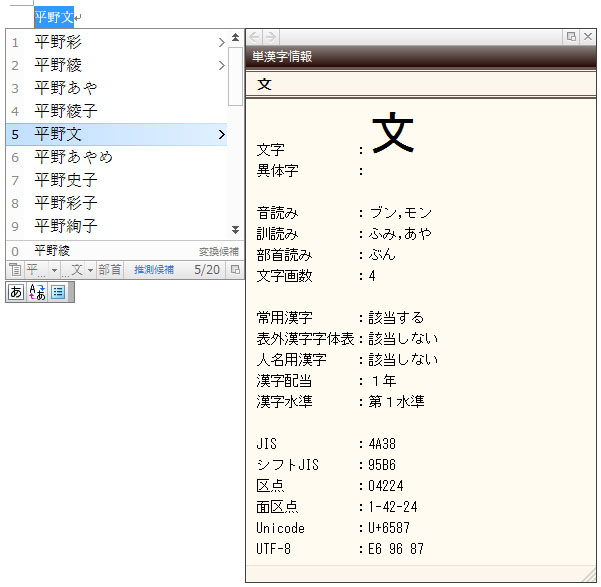
Task: Jump to top with double up arrow
Action: (235, 37)
